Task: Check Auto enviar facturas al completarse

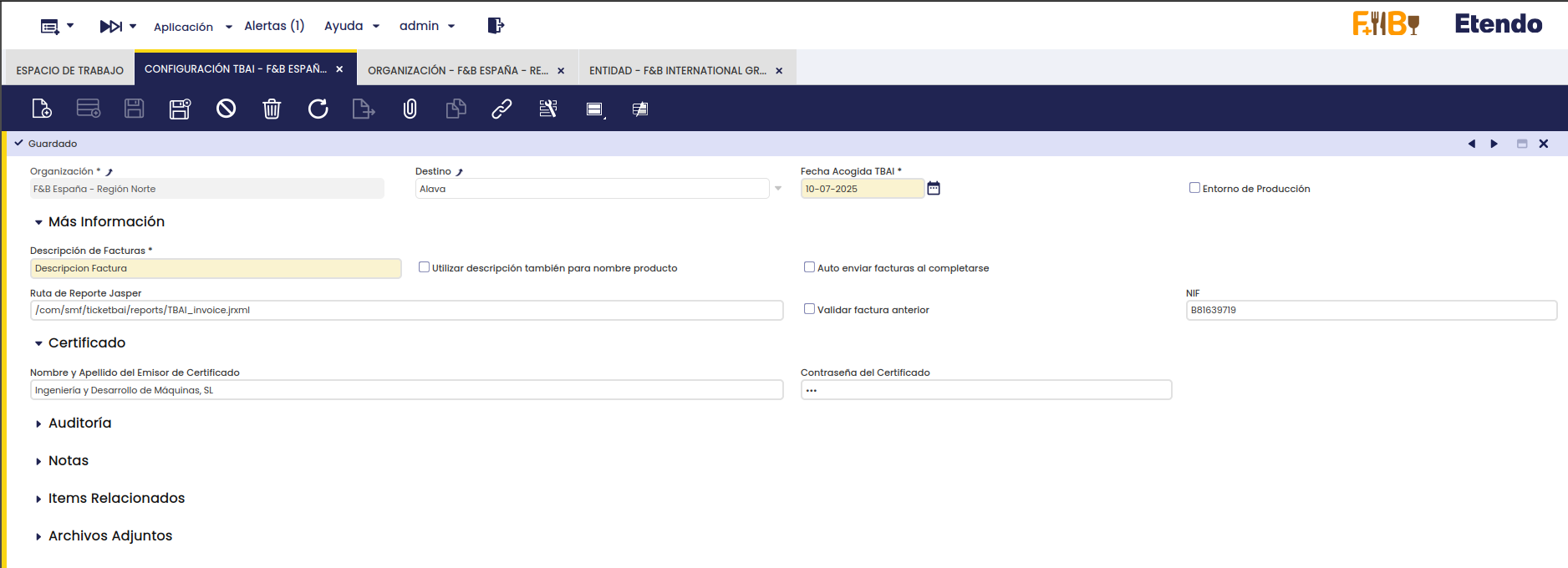Action: (x=809, y=267)
